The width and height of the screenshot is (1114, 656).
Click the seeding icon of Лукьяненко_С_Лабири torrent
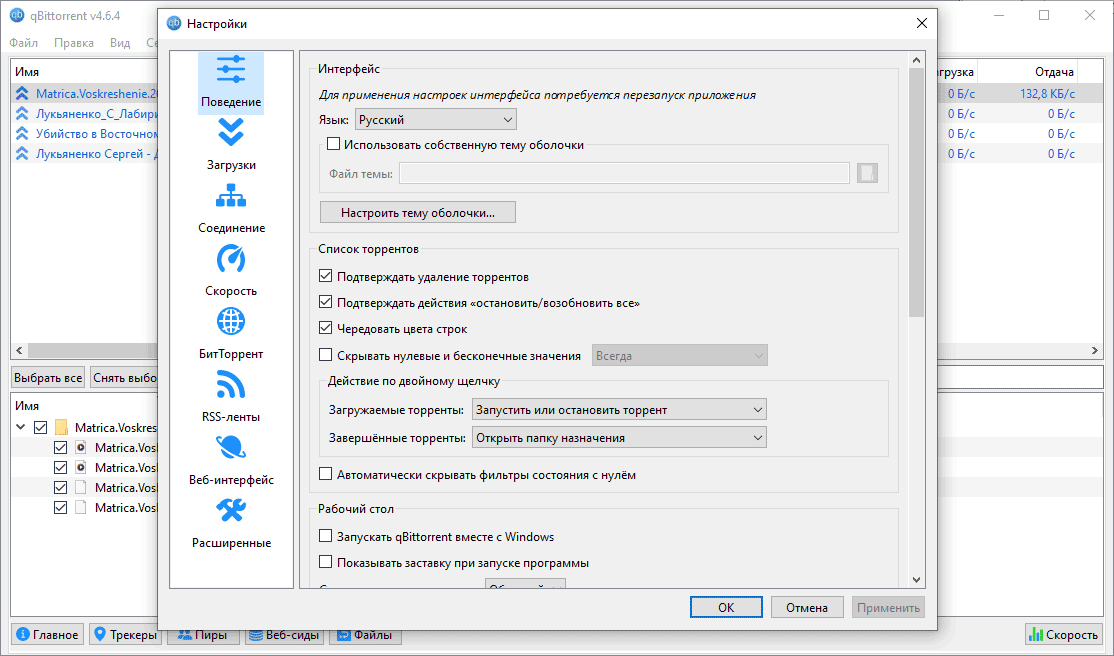(x=22, y=114)
